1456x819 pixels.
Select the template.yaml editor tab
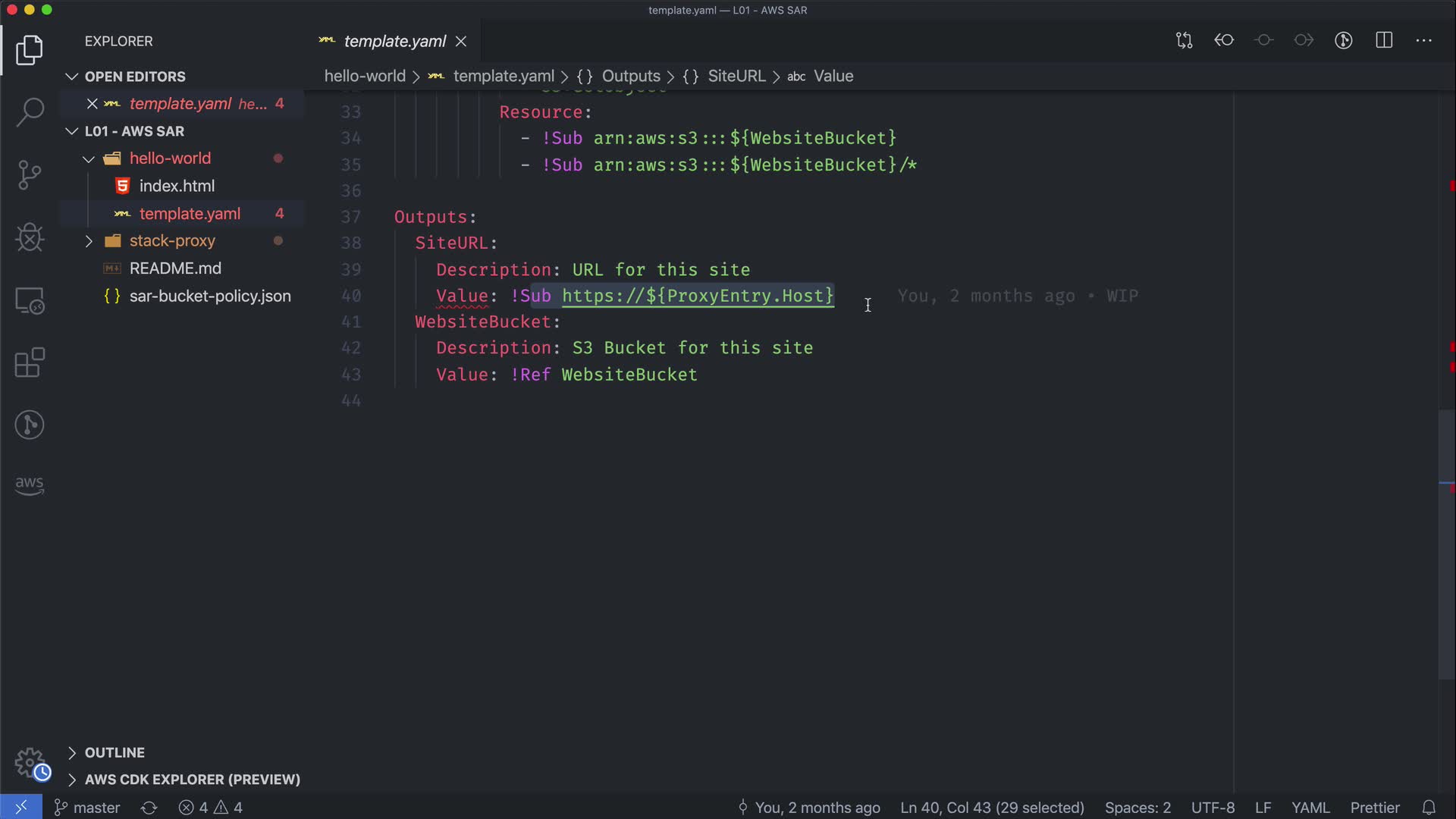pos(394,41)
